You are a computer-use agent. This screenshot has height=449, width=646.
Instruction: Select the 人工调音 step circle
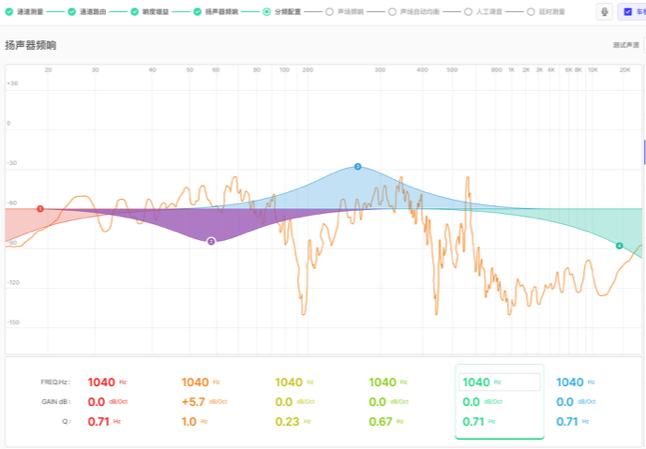click(x=469, y=12)
